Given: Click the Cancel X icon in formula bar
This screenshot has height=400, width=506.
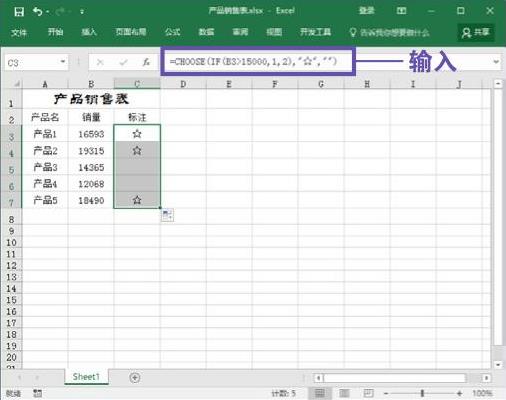Looking at the screenshot, I should pyautogui.click(x=100, y=62).
